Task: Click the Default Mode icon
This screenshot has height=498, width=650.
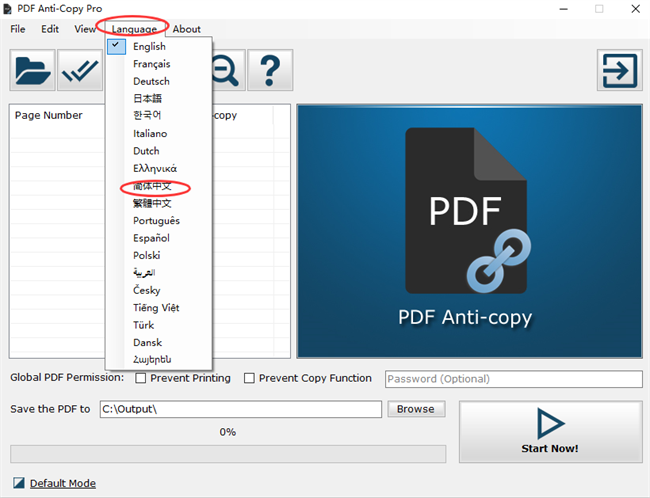Action: pos(19,483)
